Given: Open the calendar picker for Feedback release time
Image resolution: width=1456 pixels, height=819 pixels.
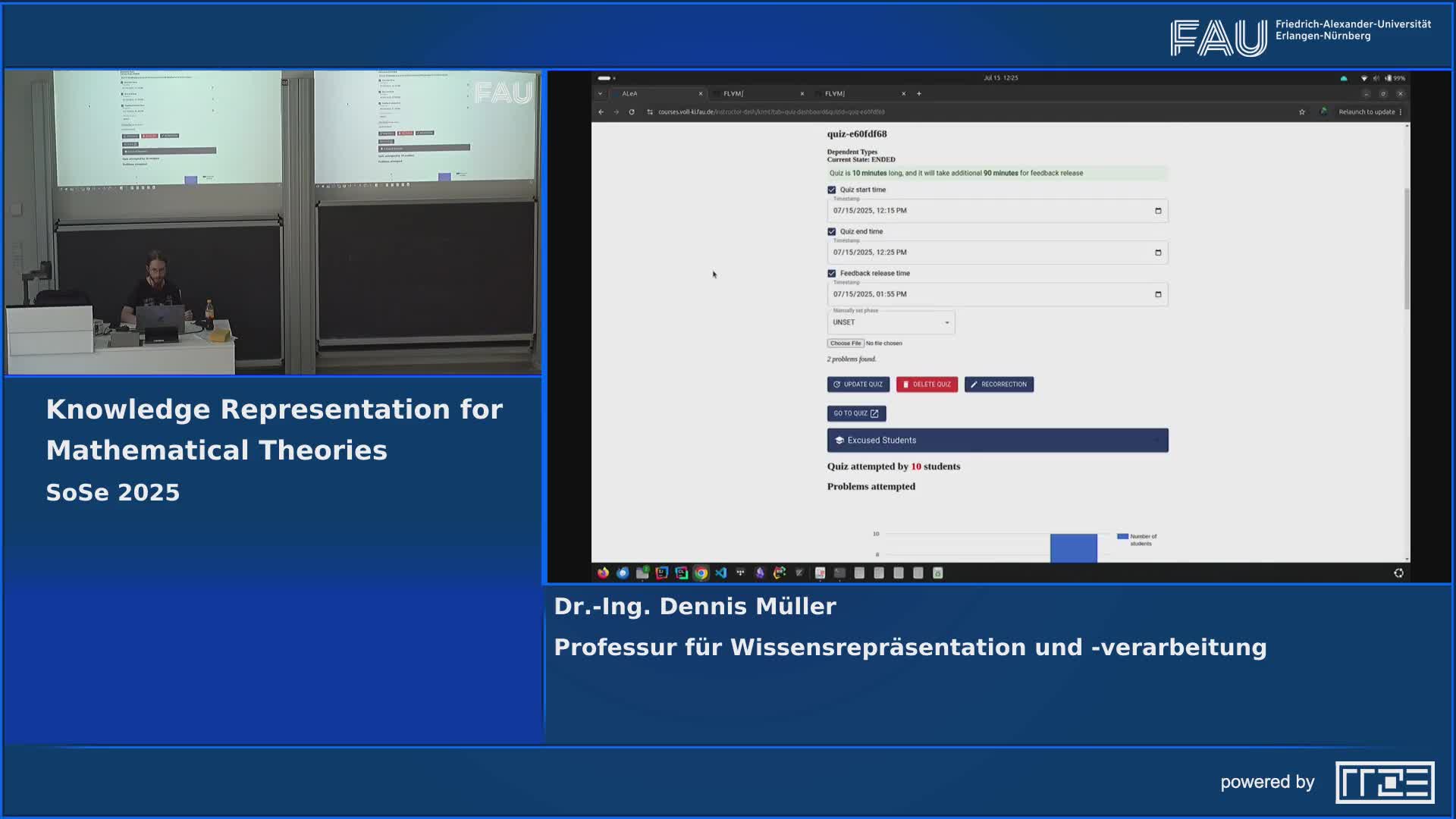Looking at the screenshot, I should point(1157,294).
